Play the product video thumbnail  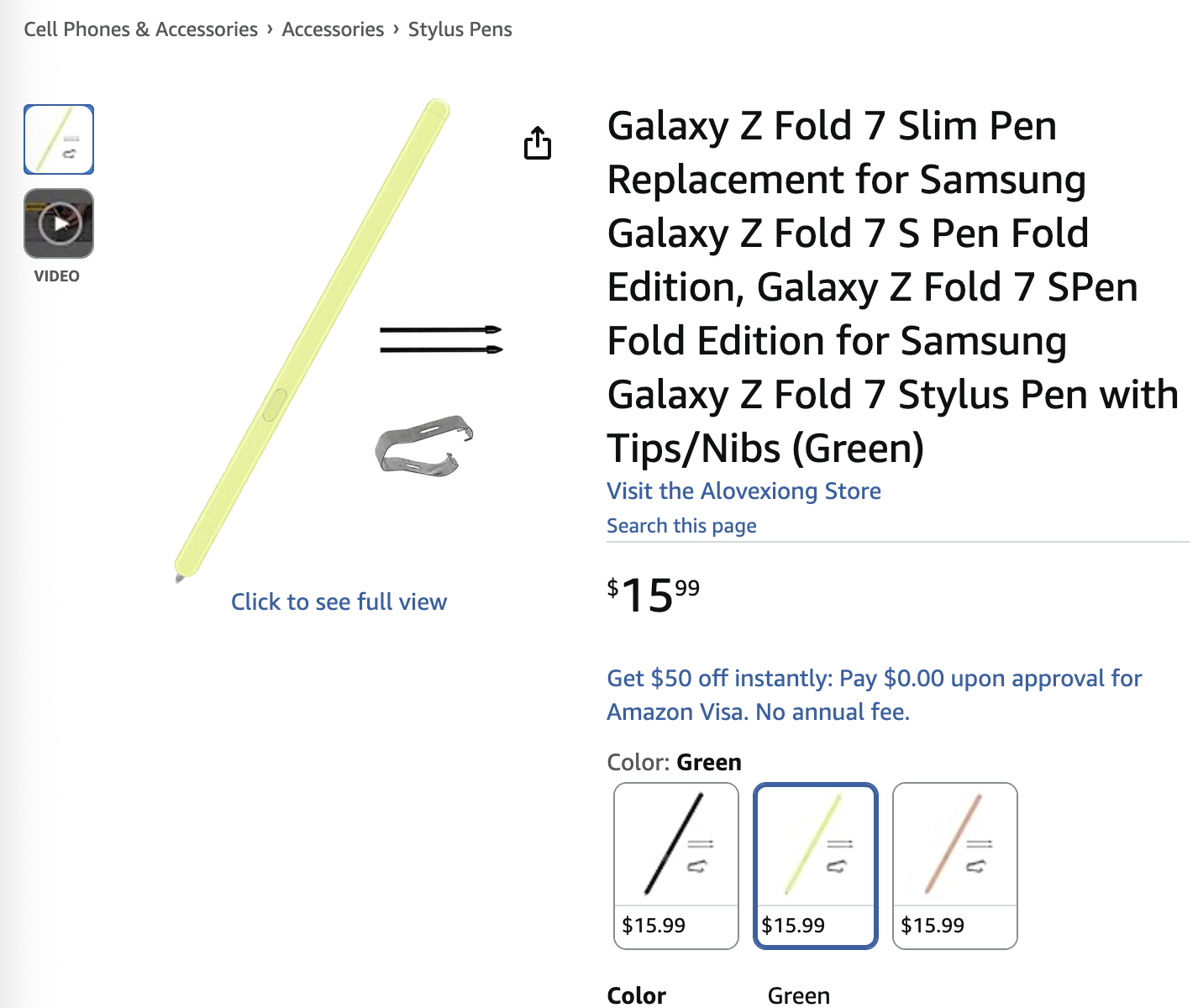[x=59, y=223]
